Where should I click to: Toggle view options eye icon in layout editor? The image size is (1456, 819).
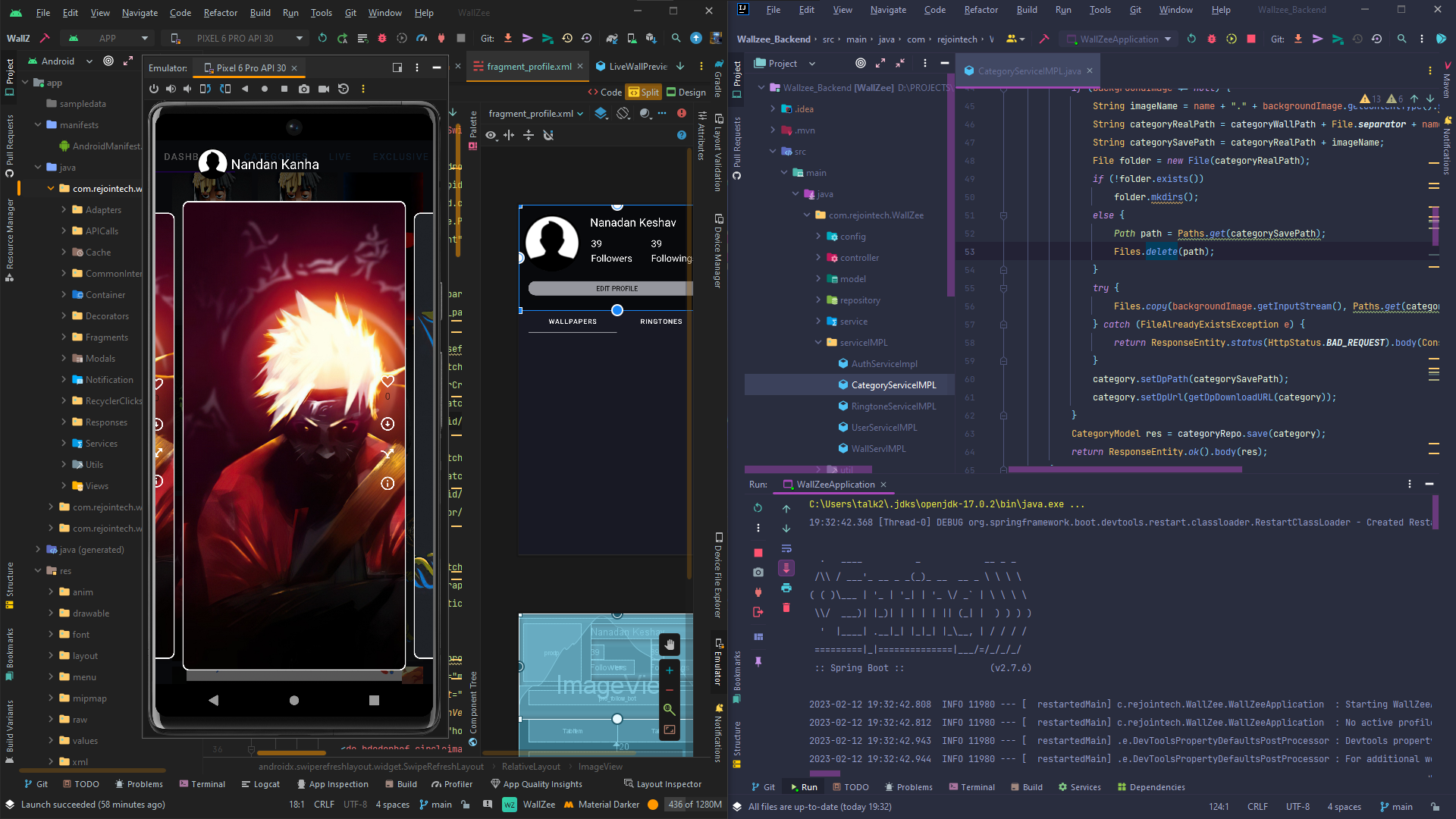491,135
